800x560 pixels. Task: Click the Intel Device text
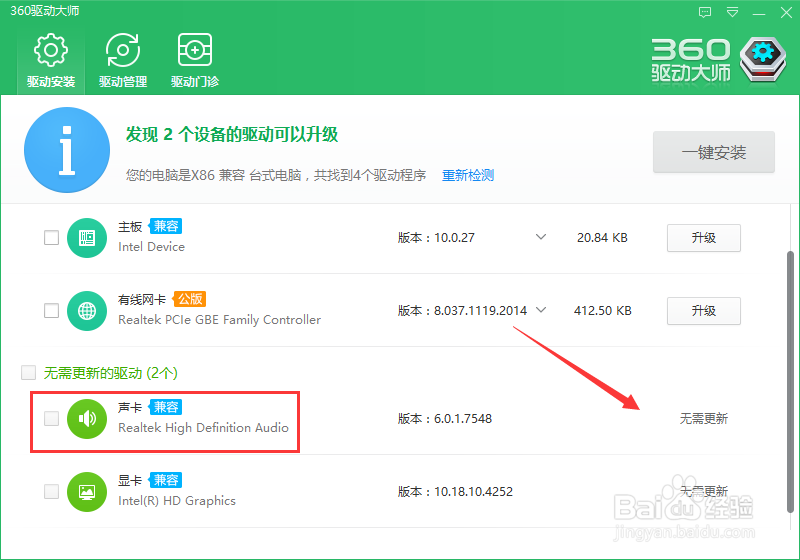click(x=152, y=247)
